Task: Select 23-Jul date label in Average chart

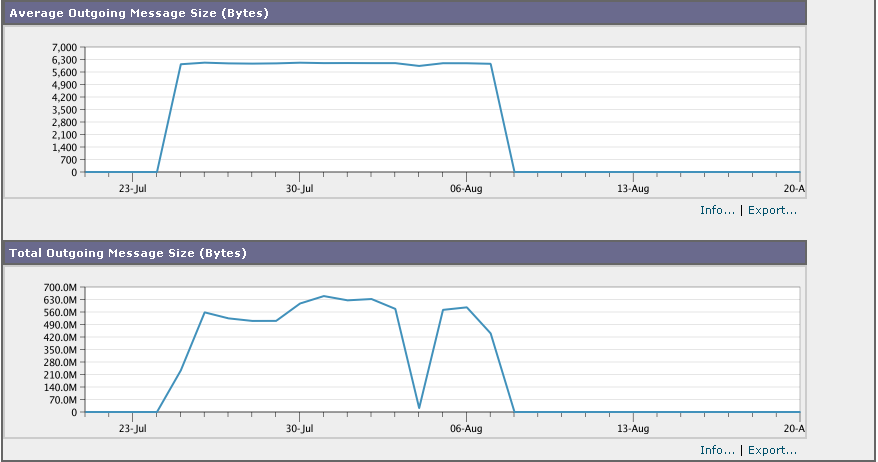Action: point(133,189)
